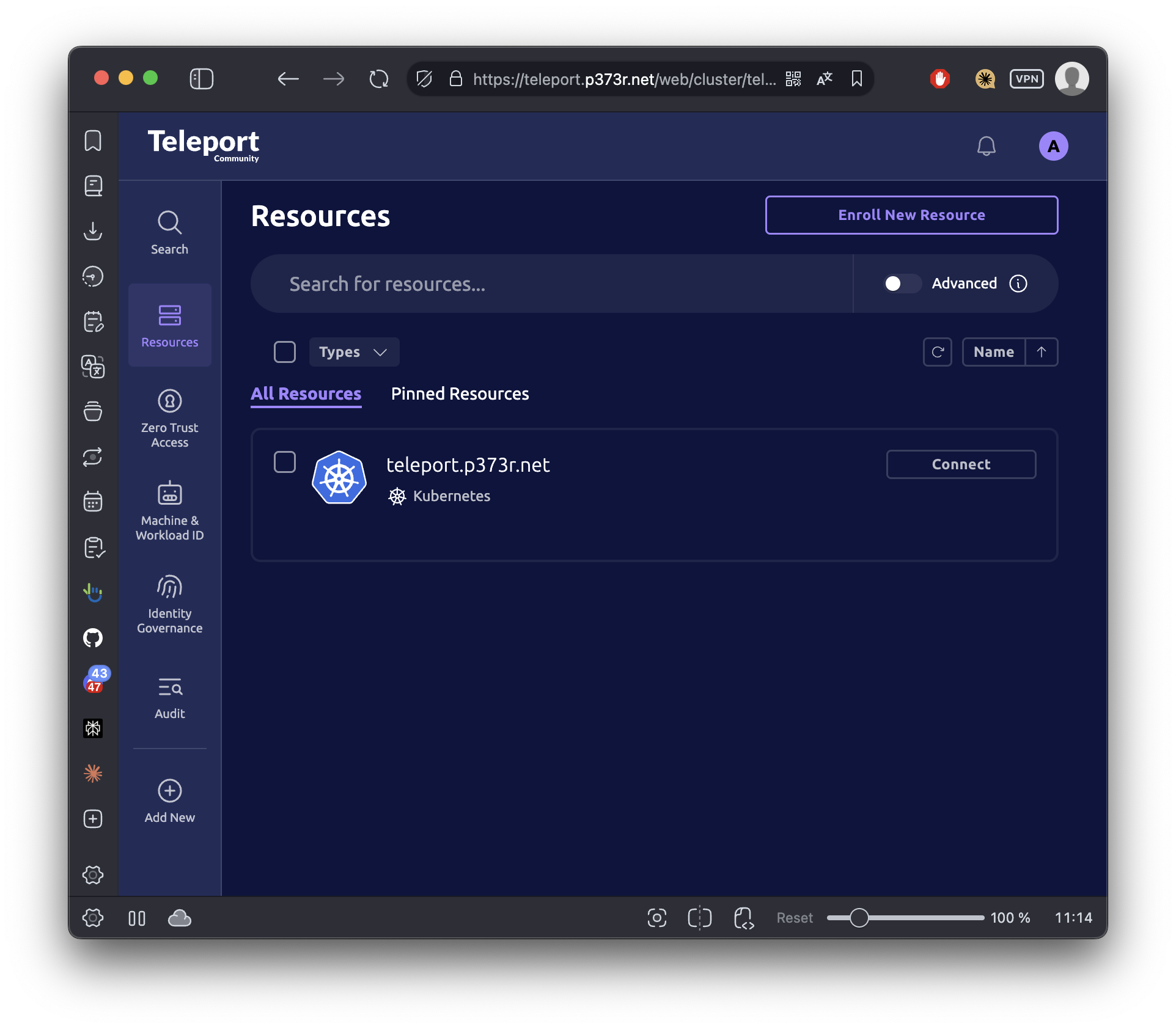
Task: Add a new web panel to browser sidebar
Action: tap(93, 819)
